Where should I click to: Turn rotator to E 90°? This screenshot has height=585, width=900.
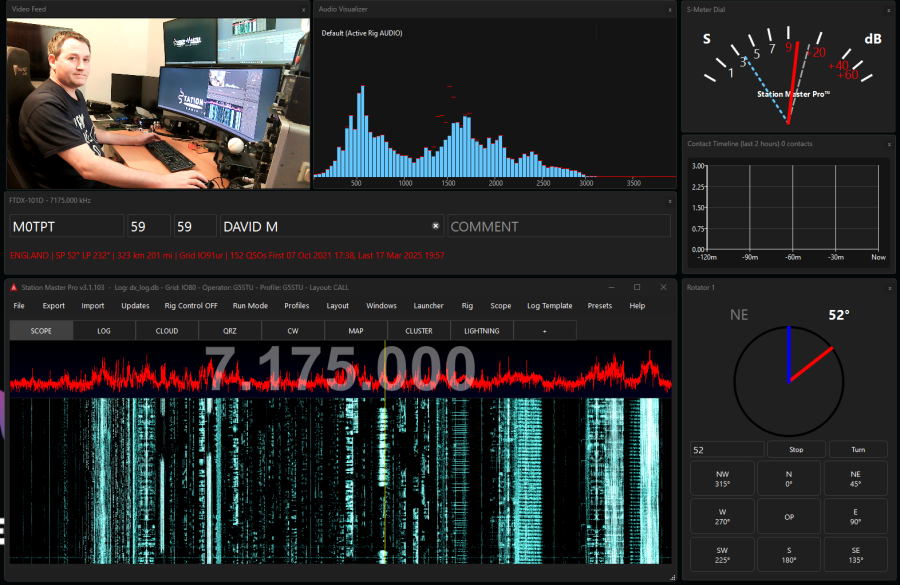[855, 517]
